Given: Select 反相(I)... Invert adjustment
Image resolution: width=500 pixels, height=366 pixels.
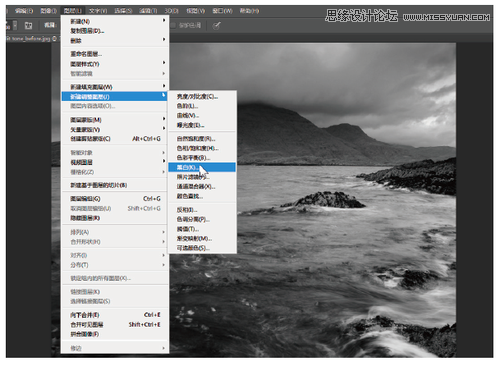Looking at the screenshot, I should (202, 210).
